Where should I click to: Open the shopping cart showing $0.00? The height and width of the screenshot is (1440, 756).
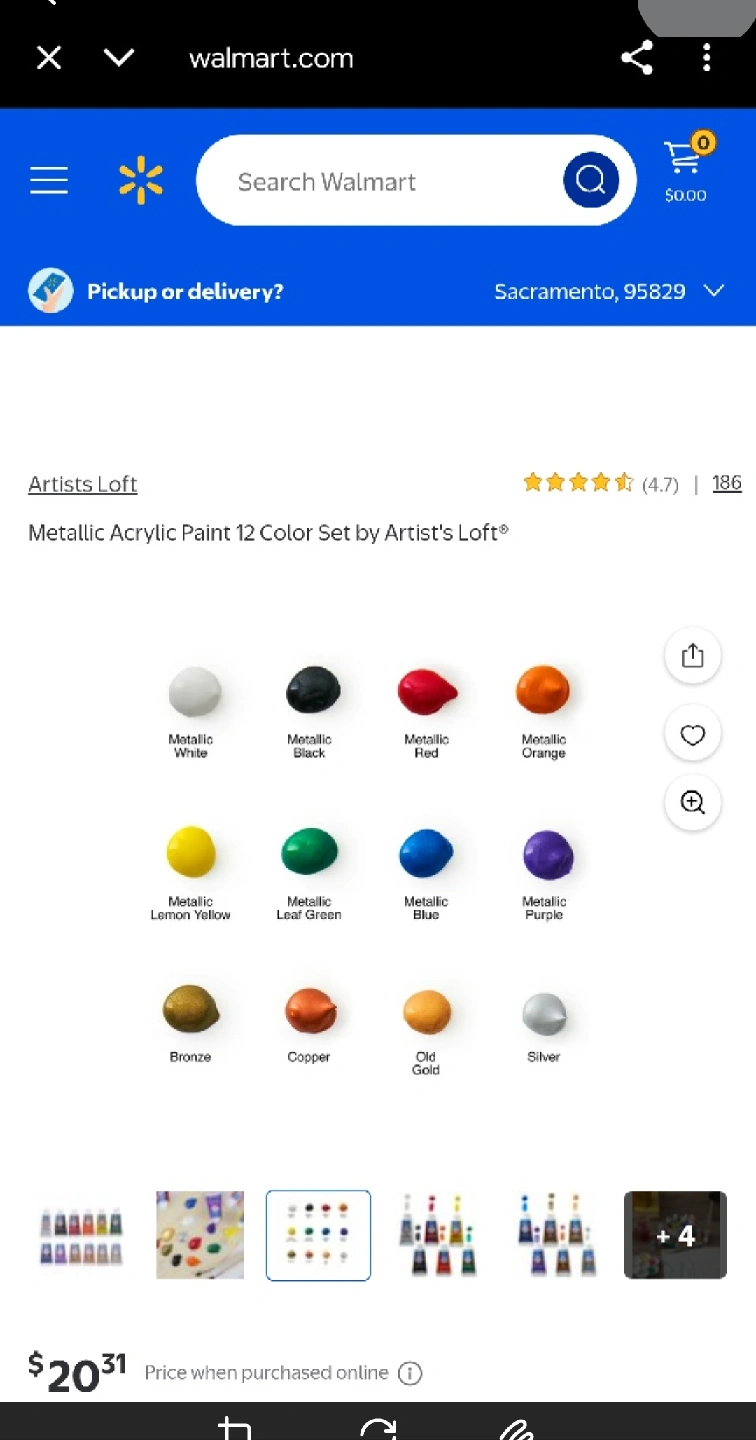[686, 168]
